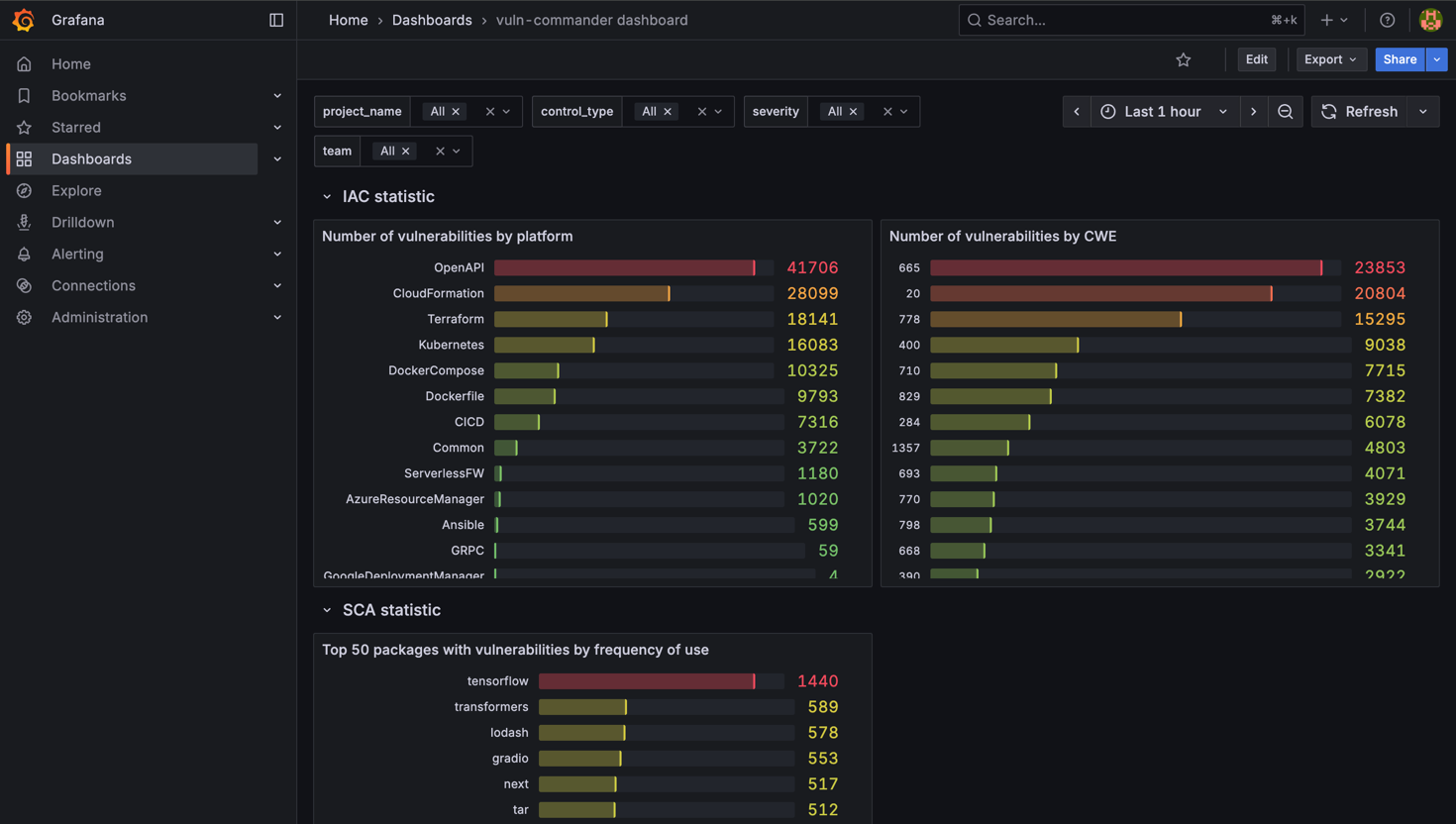Remove All chip from severity filter
Screen dimensions: 1456x824
853,112
